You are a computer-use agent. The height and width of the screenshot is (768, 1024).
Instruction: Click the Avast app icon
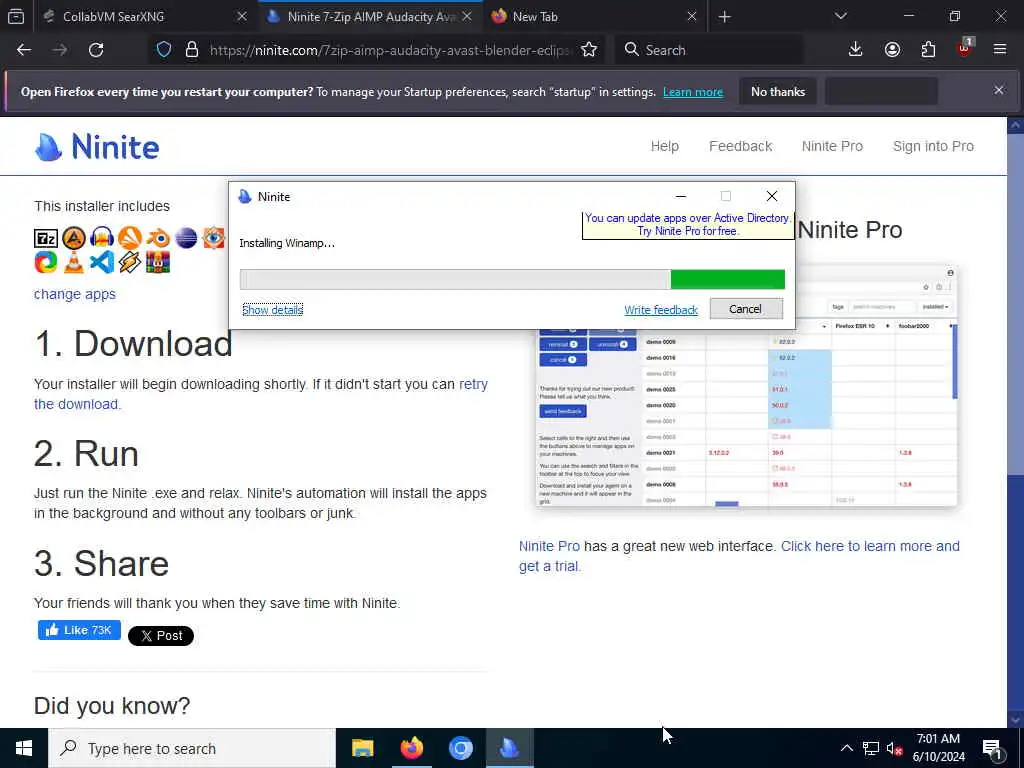[130, 238]
